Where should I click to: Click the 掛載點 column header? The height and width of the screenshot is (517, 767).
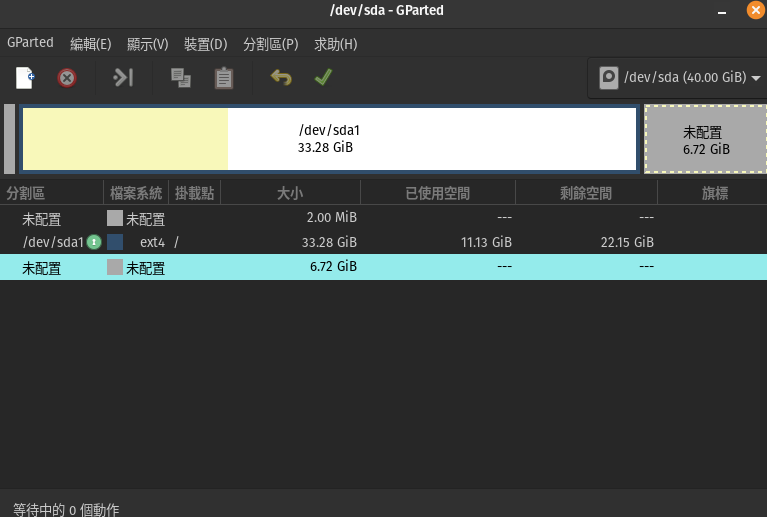pyautogui.click(x=195, y=193)
